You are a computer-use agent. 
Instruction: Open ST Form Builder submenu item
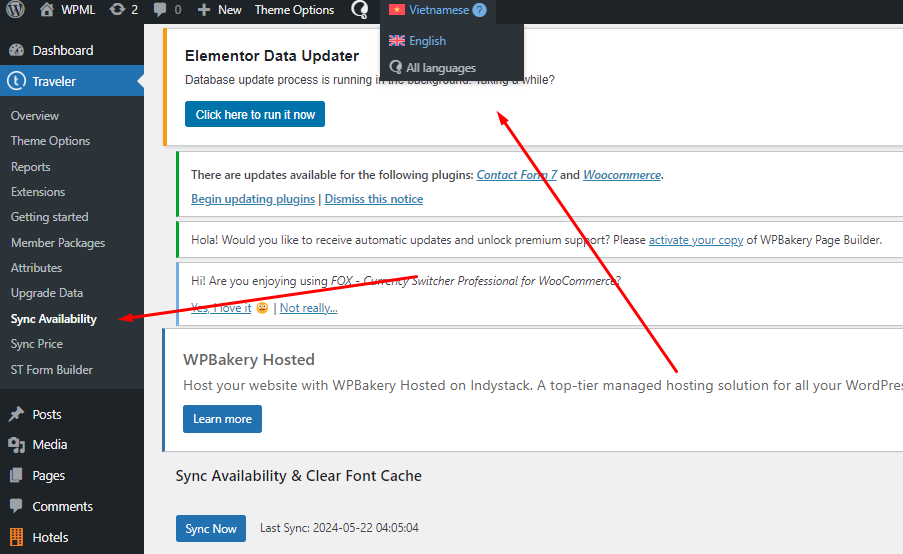click(x=52, y=370)
